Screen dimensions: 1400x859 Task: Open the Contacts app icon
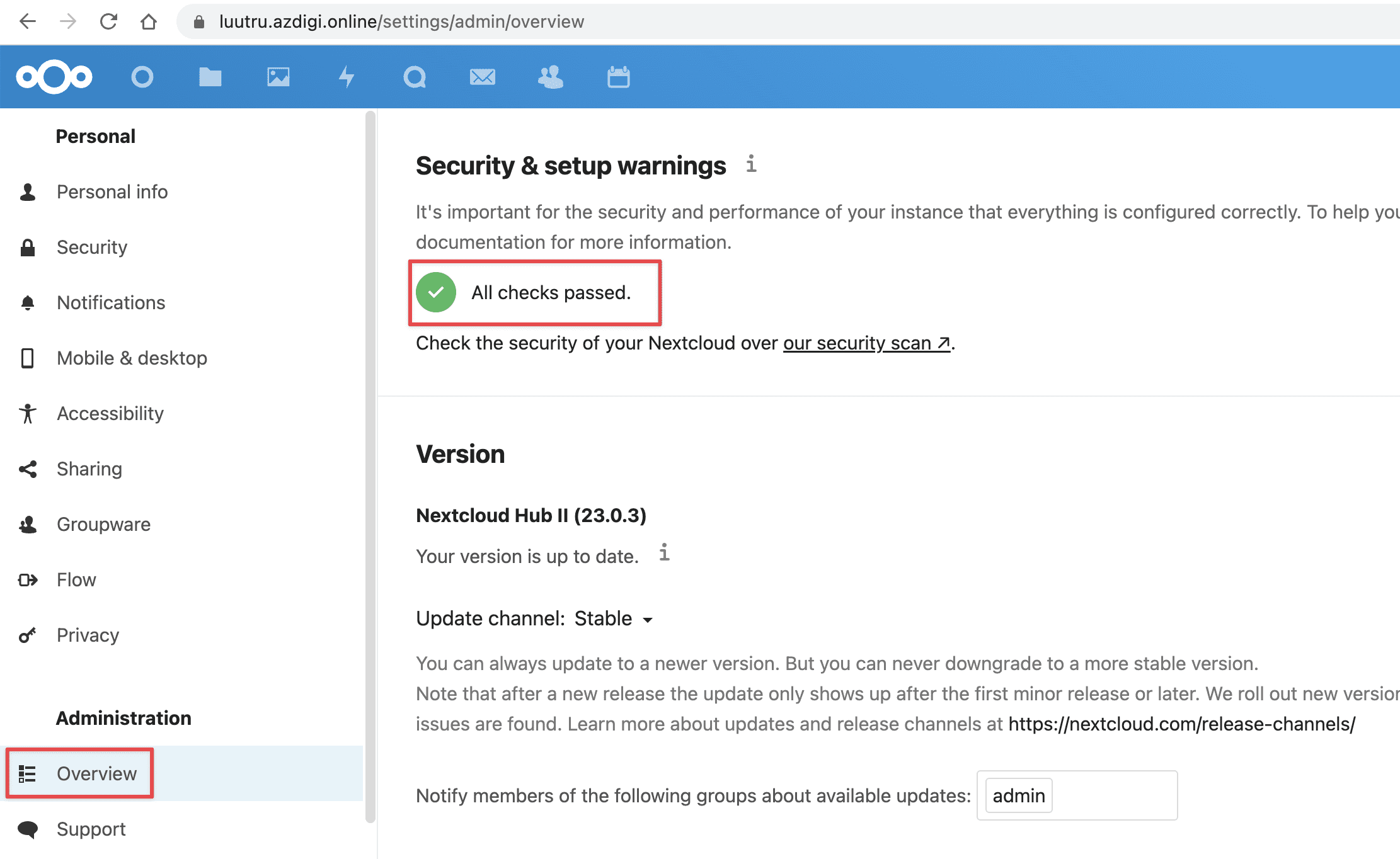[551, 77]
